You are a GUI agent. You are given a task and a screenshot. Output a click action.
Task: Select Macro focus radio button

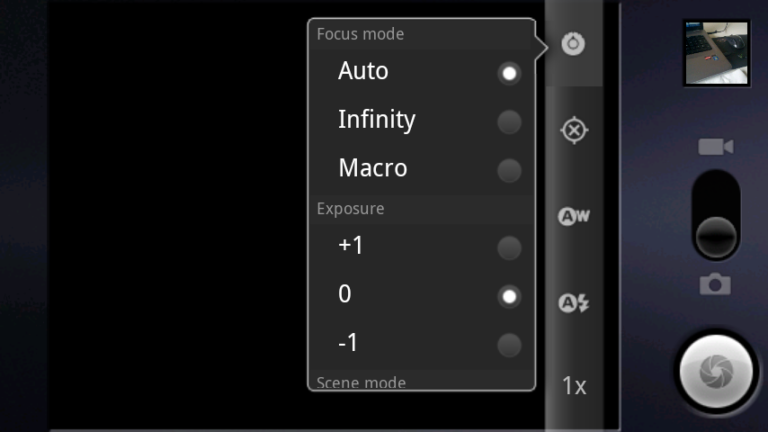point(509,170)
